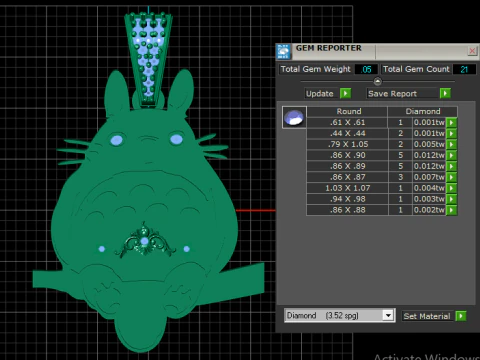Click the green arrow beside Save Report
The height and width of the screenshot is (360, 480).
445,93
